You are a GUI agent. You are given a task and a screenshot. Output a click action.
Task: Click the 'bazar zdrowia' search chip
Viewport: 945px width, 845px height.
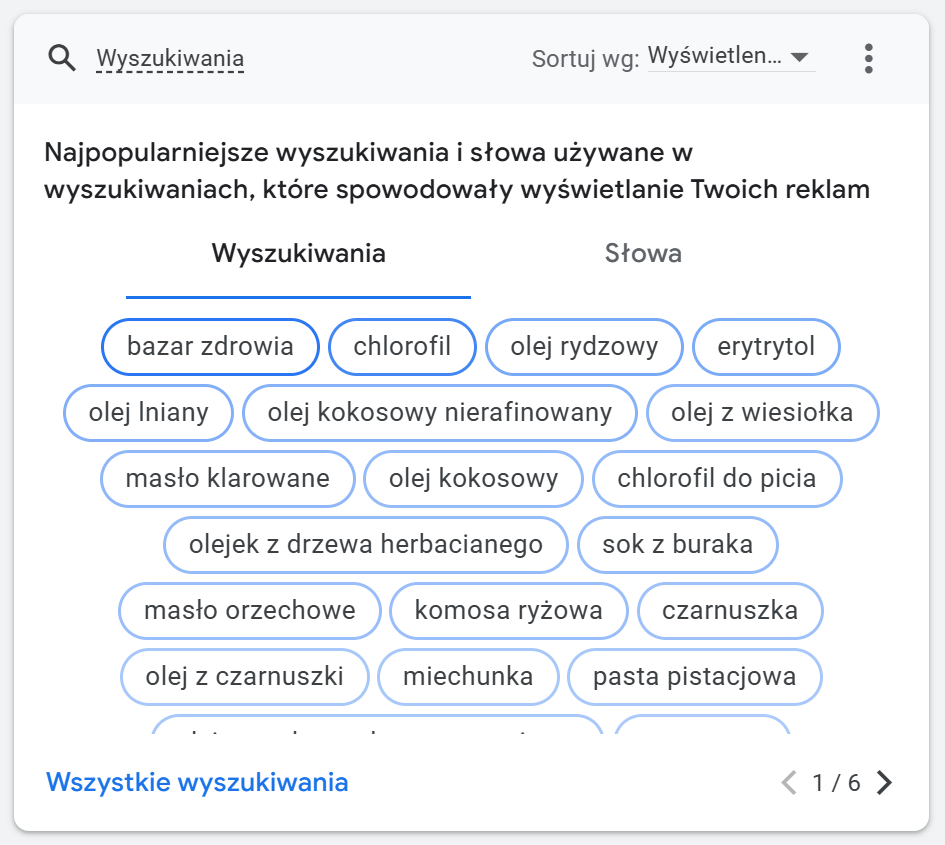210,347
